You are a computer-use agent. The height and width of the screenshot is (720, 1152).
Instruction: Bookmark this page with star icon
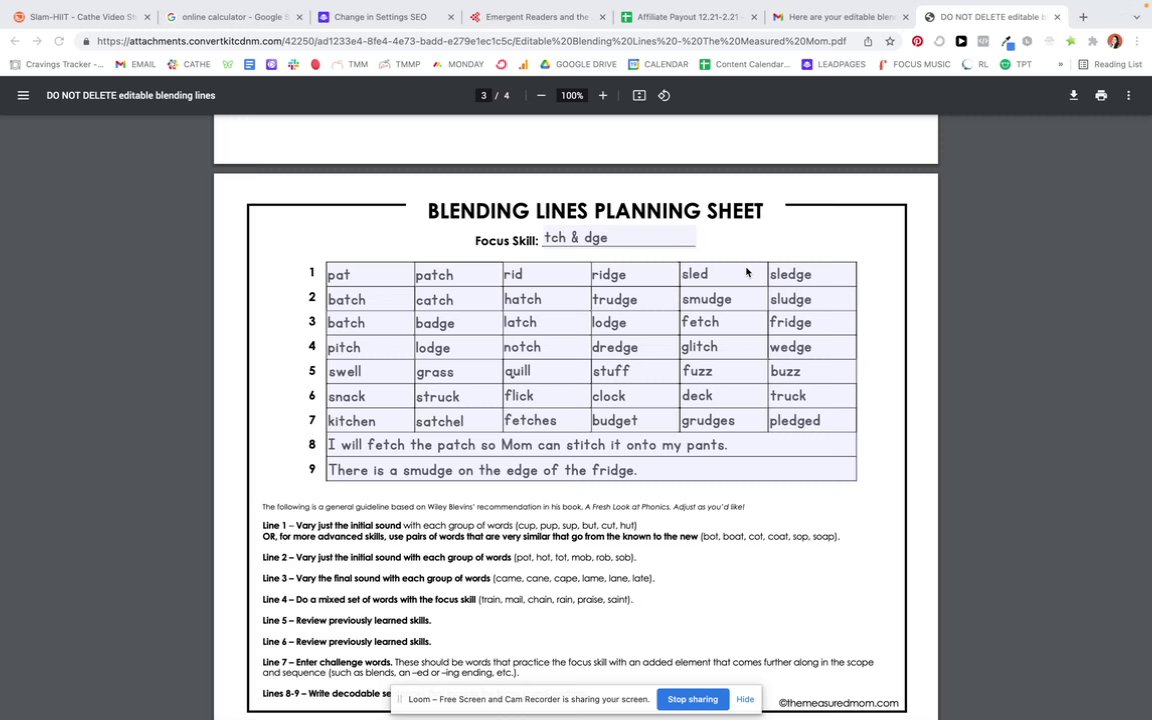890,41
